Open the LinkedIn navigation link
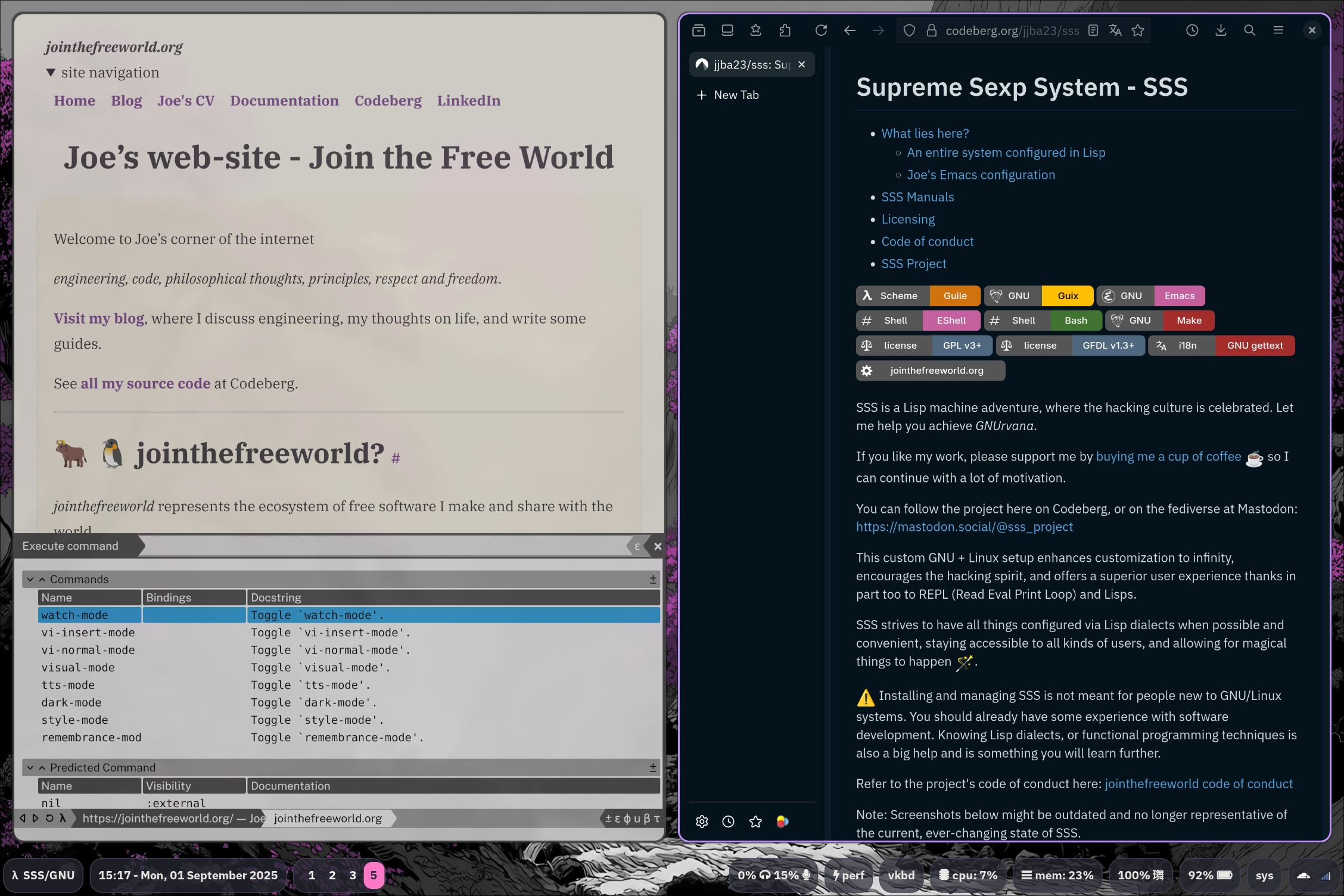The image size is (1344, 896). coord(469,101)
